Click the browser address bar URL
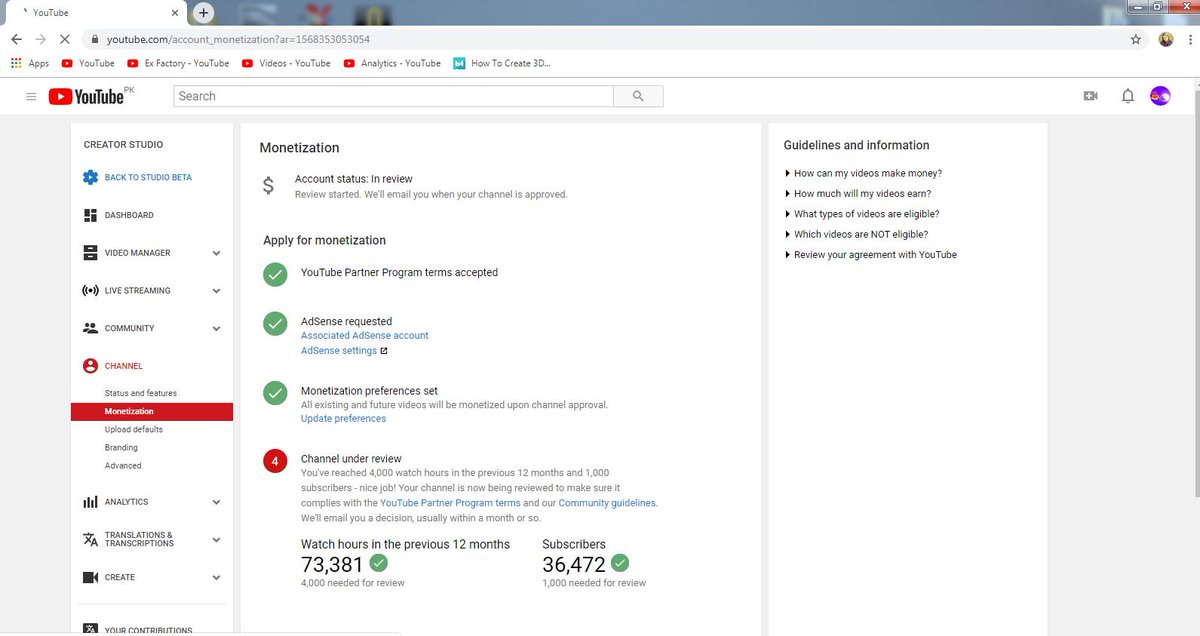This screenshot has width=1200, height=636. [x=239, y=39]
